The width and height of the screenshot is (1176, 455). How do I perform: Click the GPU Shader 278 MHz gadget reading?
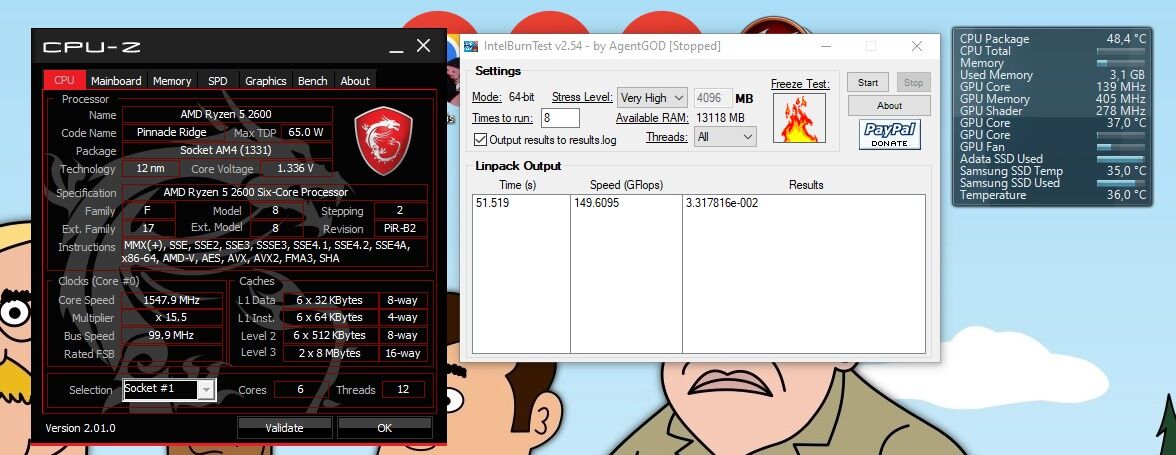[1052, 111]
